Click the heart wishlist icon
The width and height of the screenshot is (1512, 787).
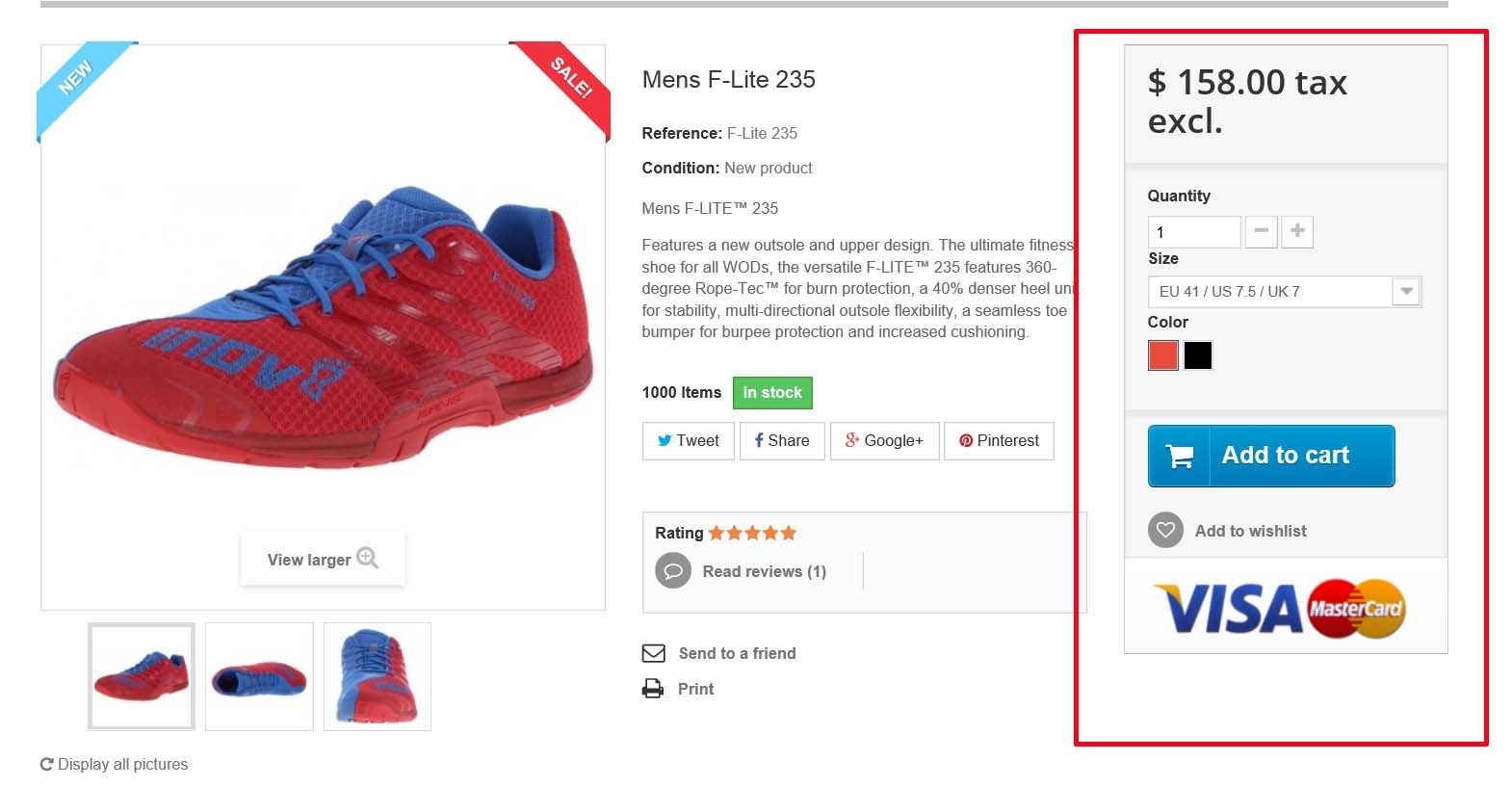coord(1165,530)
